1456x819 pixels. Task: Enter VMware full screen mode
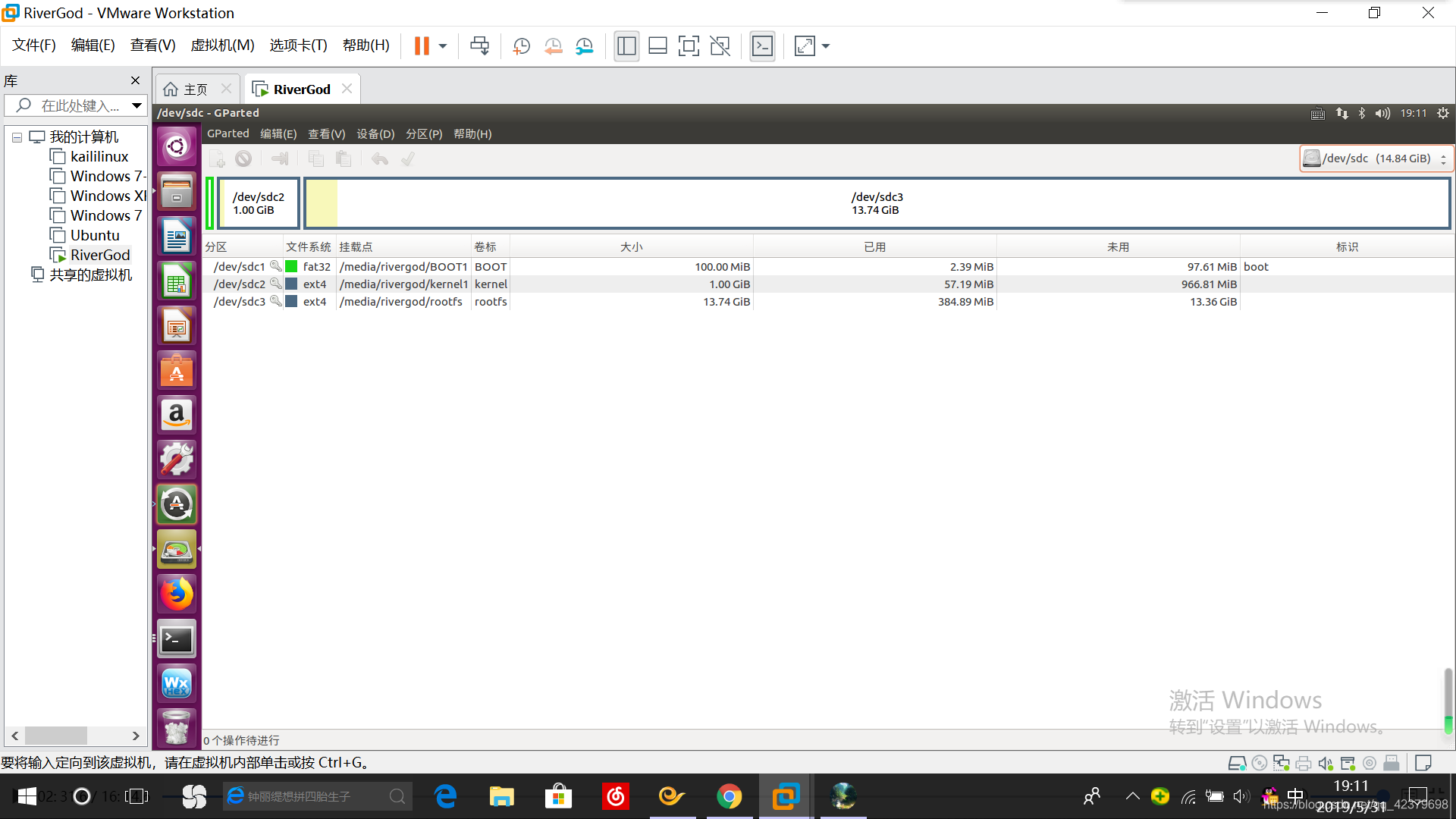pos(689,46)
